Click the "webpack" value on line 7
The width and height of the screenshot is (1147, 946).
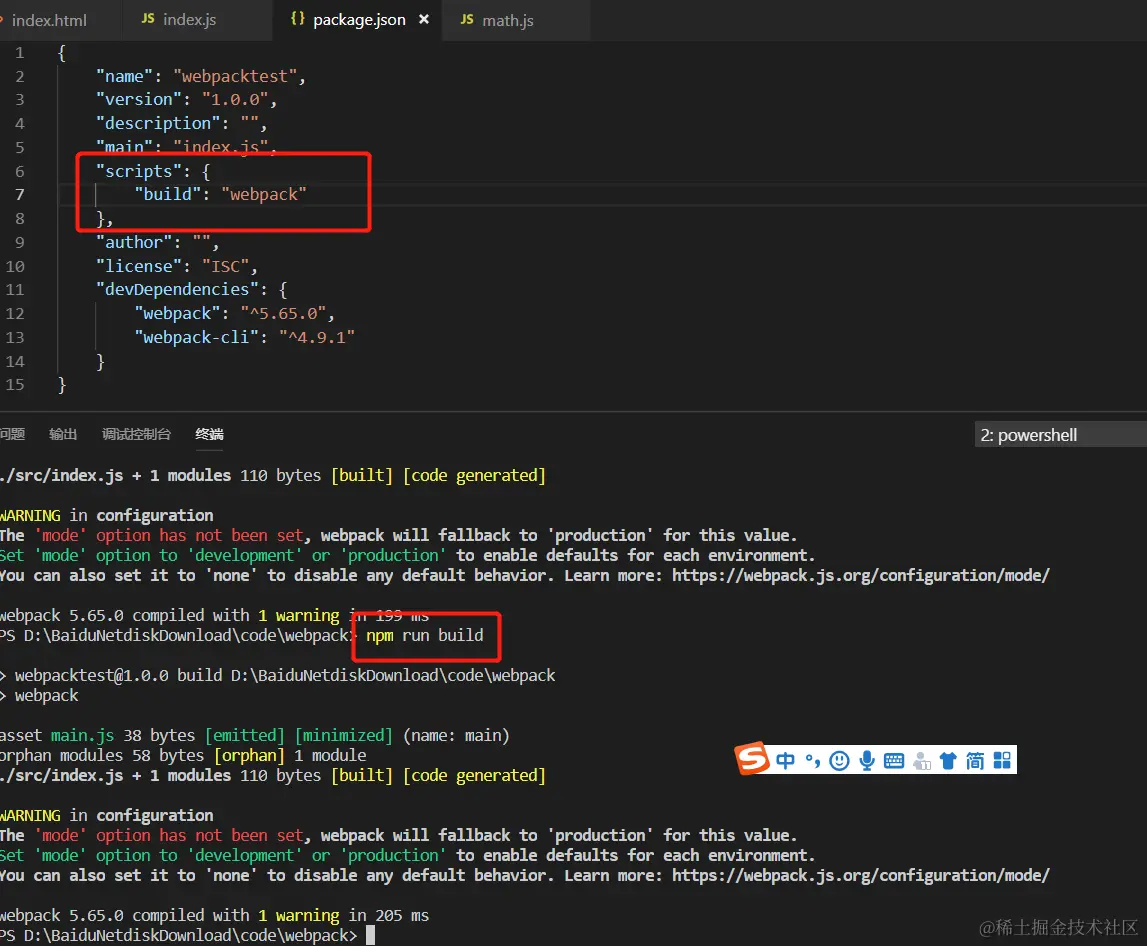[x=264, y=195]
